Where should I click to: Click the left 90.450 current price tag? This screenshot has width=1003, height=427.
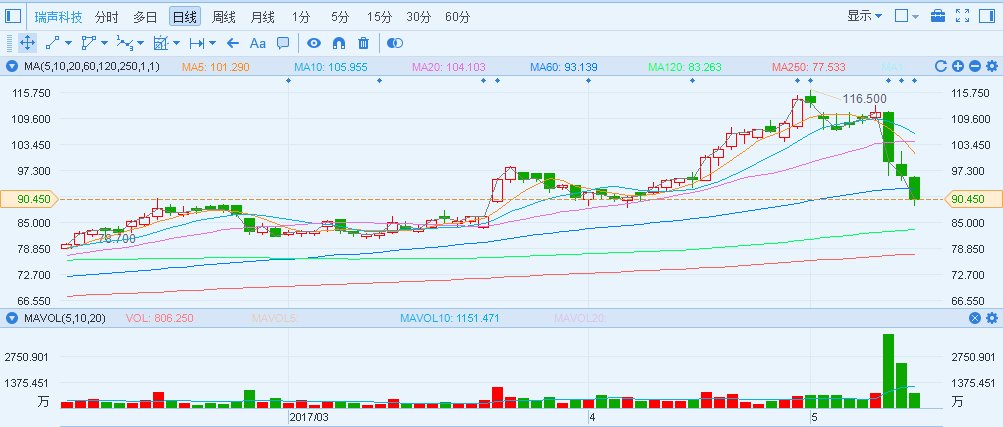click(x=28, y=199)
